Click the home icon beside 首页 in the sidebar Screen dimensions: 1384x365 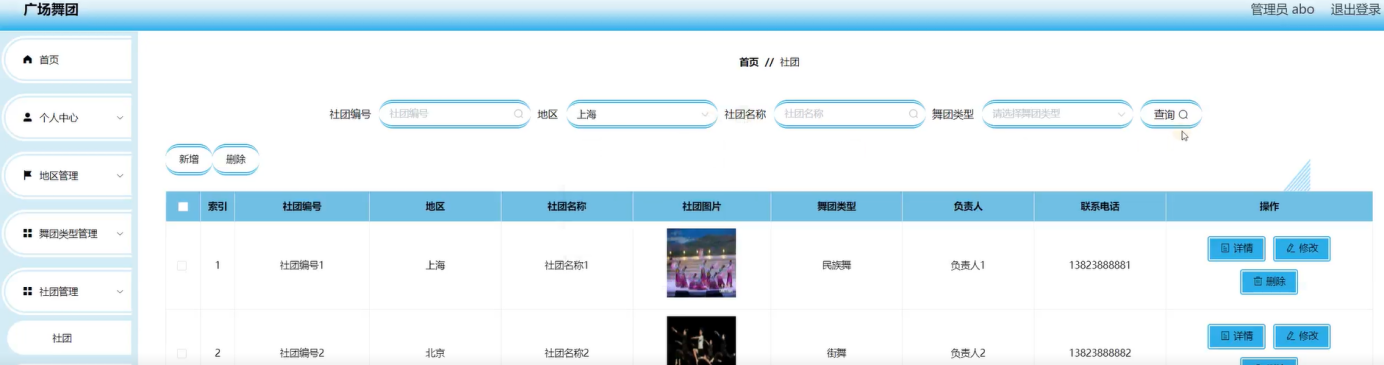pyautogui.click(x=28, y=60)
